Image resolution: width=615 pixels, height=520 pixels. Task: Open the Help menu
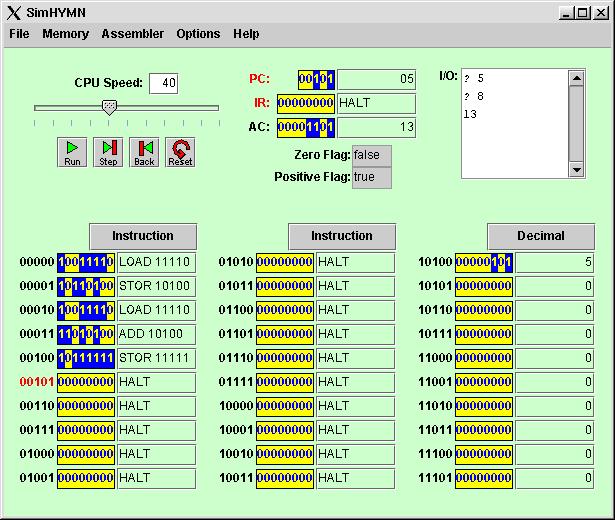coord(246,34)
